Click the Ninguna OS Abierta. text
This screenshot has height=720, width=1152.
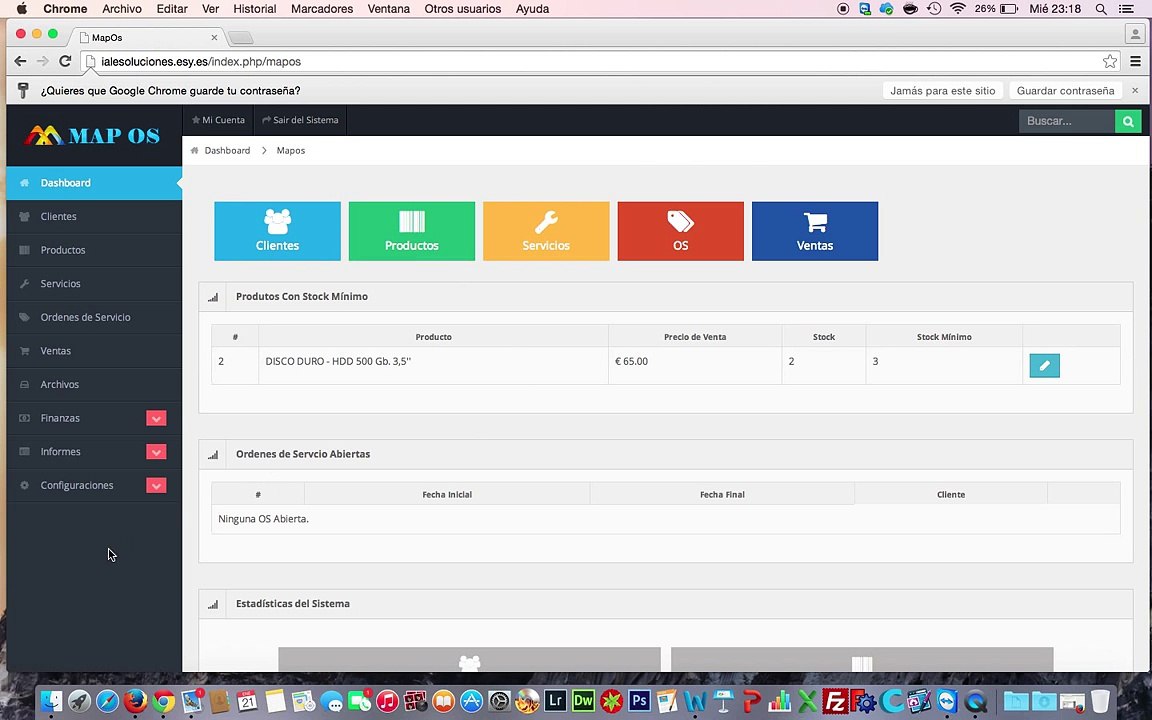click(x=263, y=519)
